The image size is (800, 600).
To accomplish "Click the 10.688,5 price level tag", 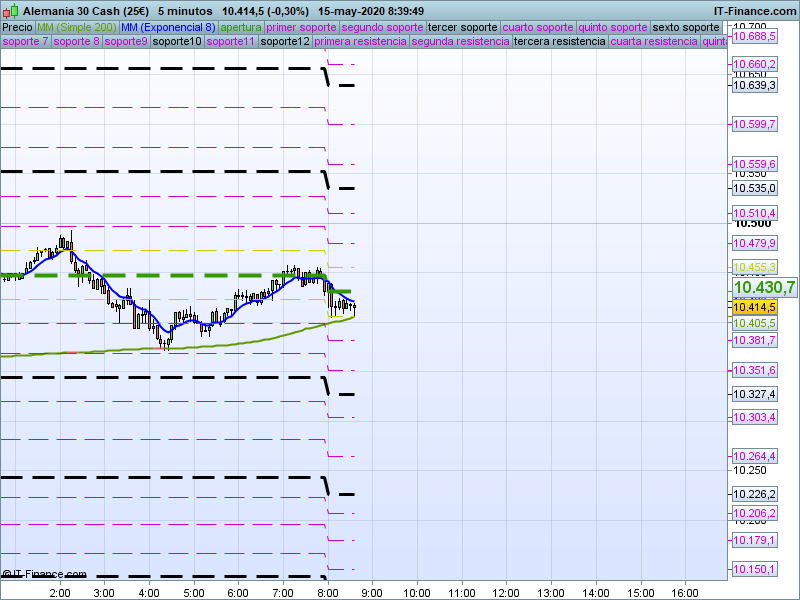I will [x=754, y=36].
